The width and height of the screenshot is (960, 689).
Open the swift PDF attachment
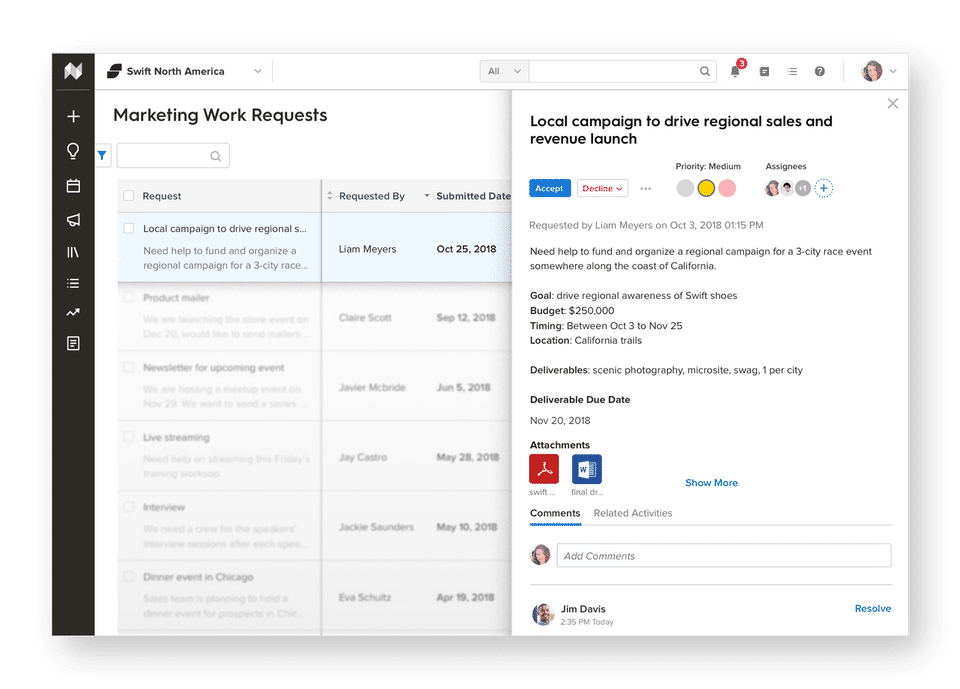point(544,469)
